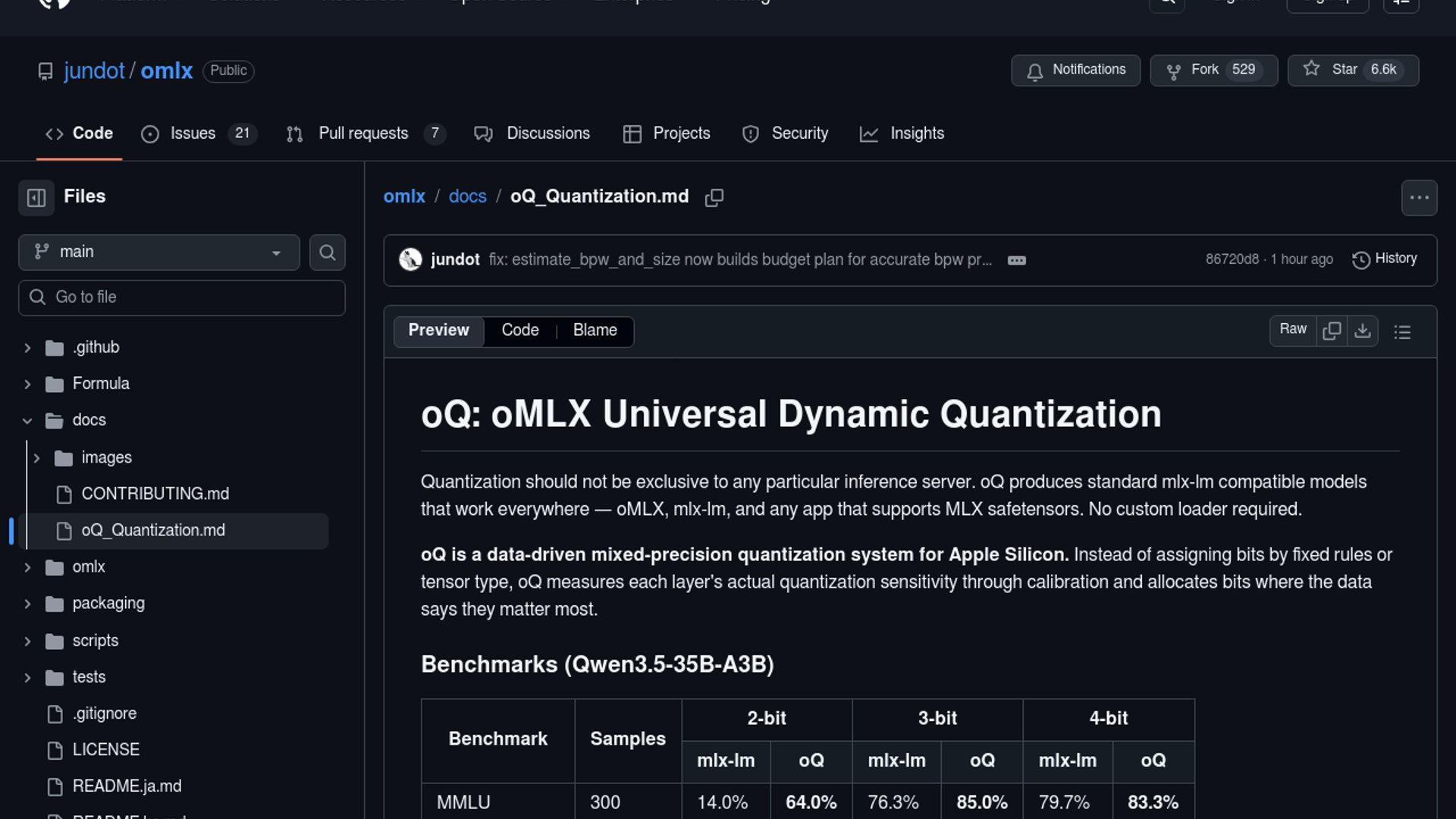
Task: Download the raw file icon
Action: [1362, 331]
